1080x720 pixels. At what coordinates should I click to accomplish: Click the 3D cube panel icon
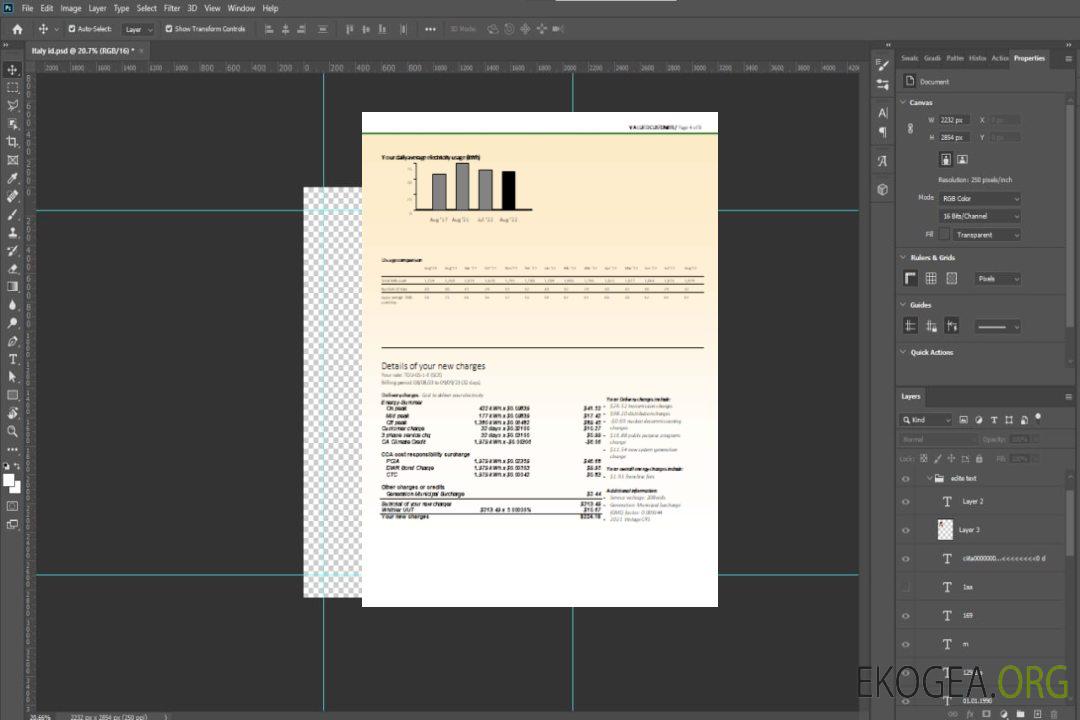[882, 189]
